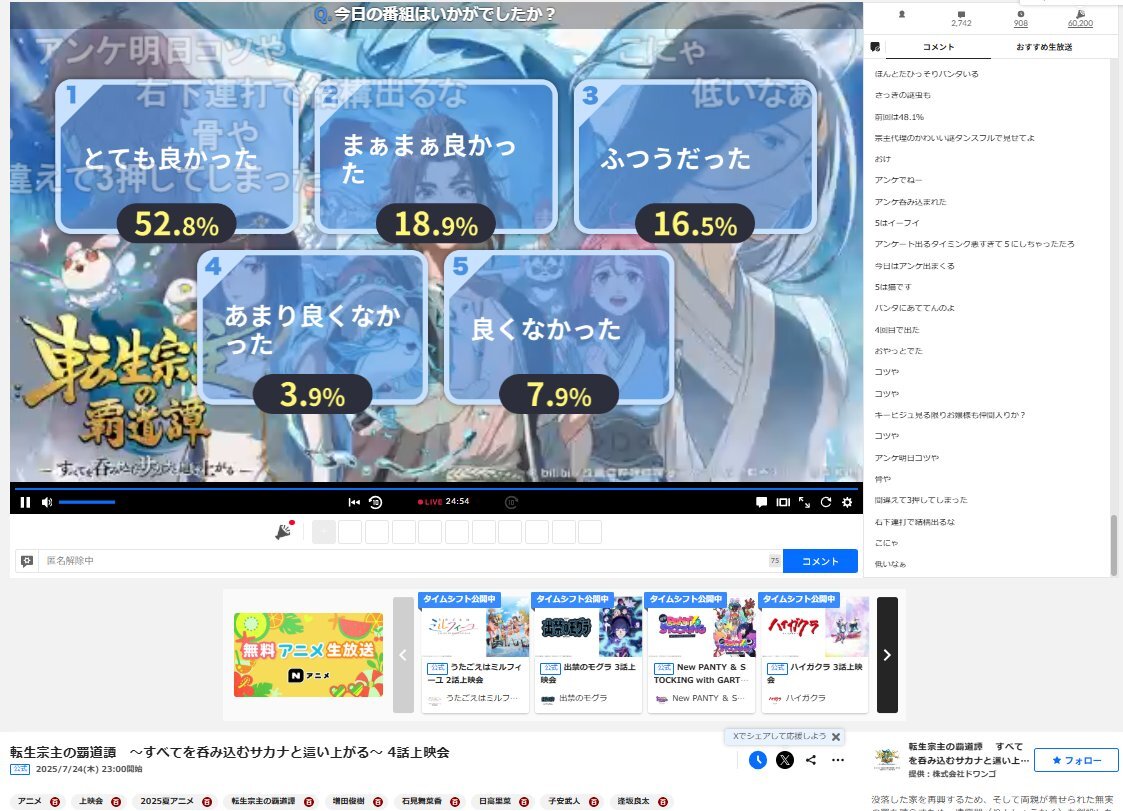
Task: Open New PANTY & STOCKING card
Action: point(701,653)
